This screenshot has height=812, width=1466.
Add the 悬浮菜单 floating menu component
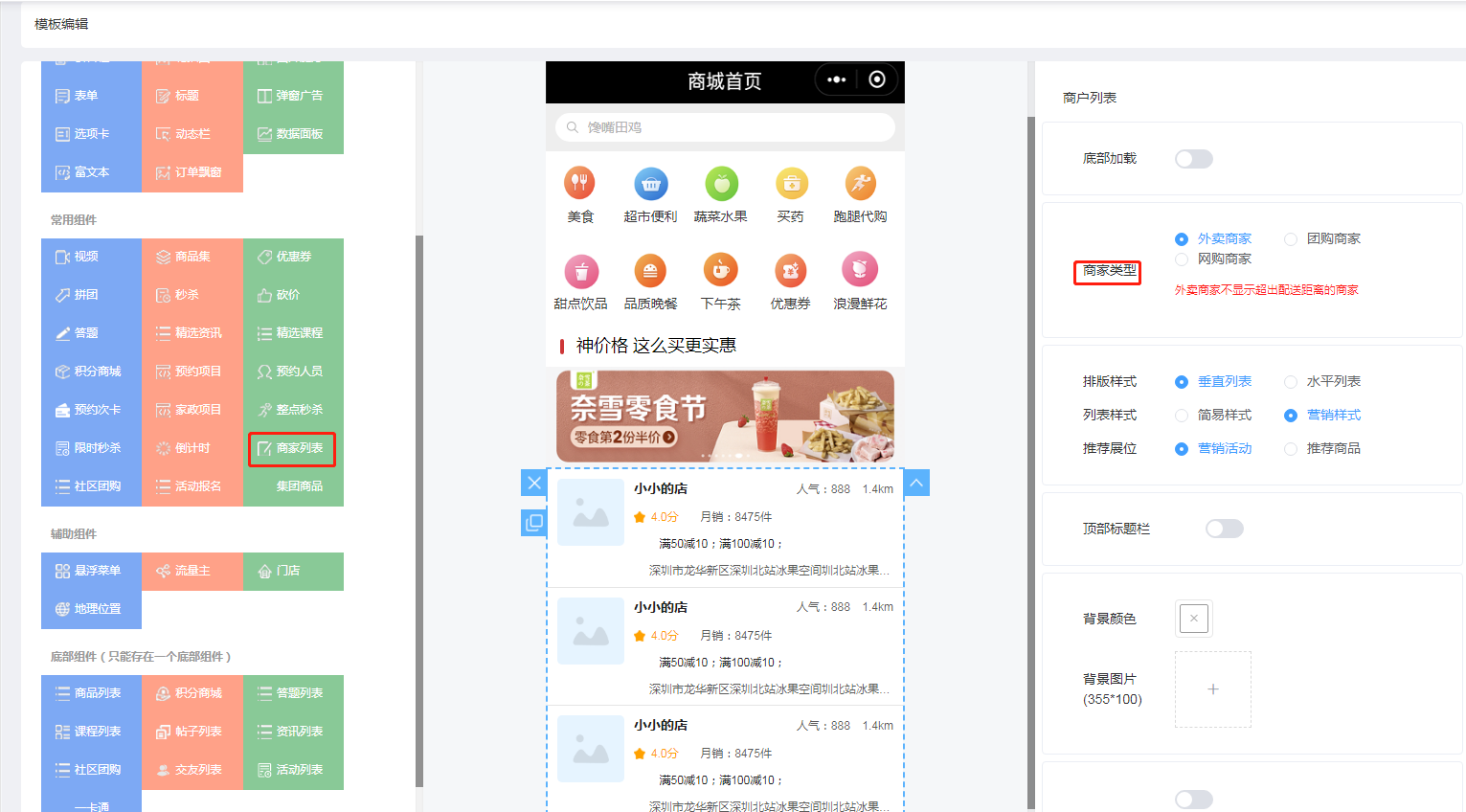coord(91,571)
